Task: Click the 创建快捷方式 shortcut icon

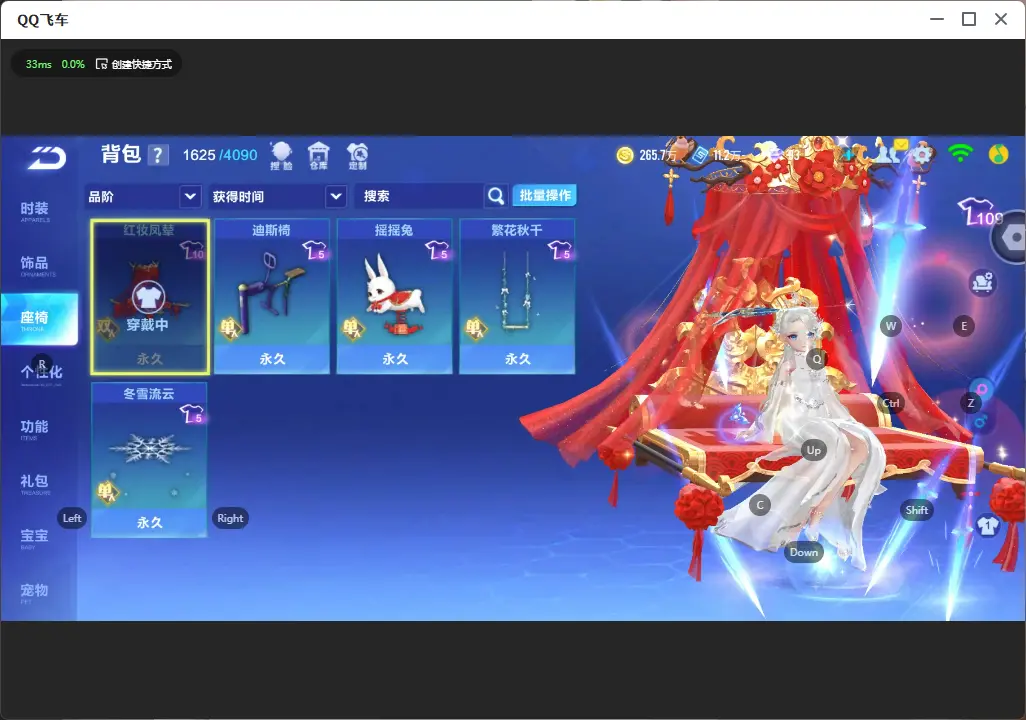Action: click(x=101, y=64)
